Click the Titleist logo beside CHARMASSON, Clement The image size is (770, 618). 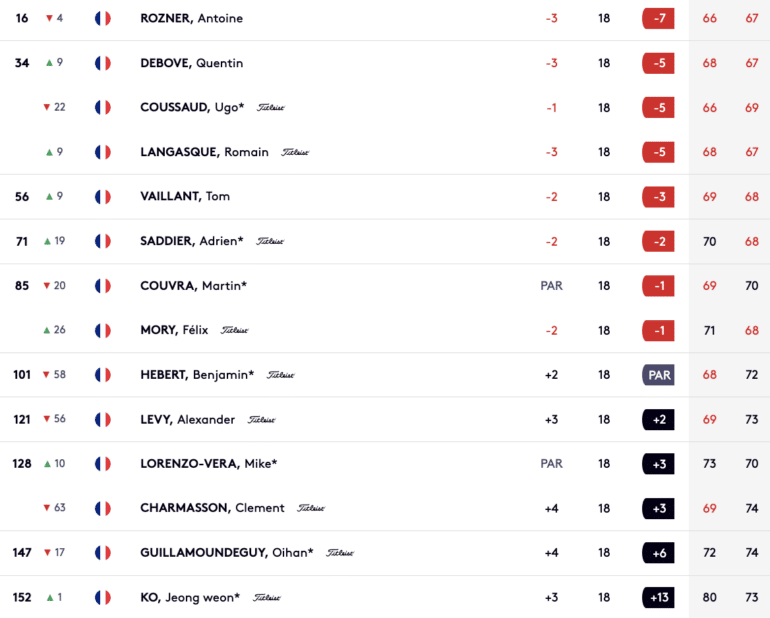[x=311, y=508]
